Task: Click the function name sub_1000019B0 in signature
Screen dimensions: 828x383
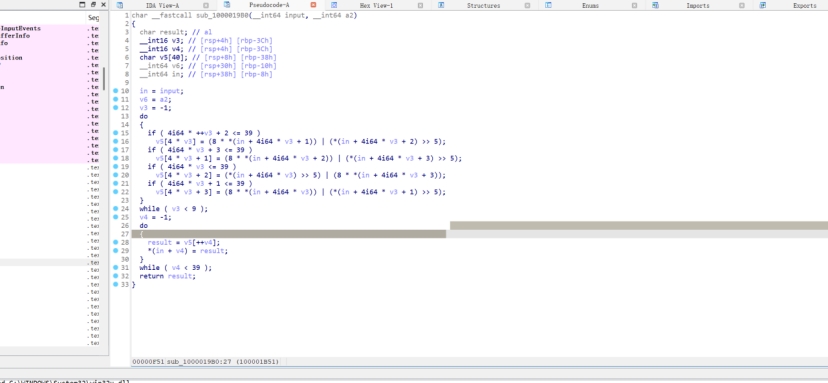Action: pos(221,15)
